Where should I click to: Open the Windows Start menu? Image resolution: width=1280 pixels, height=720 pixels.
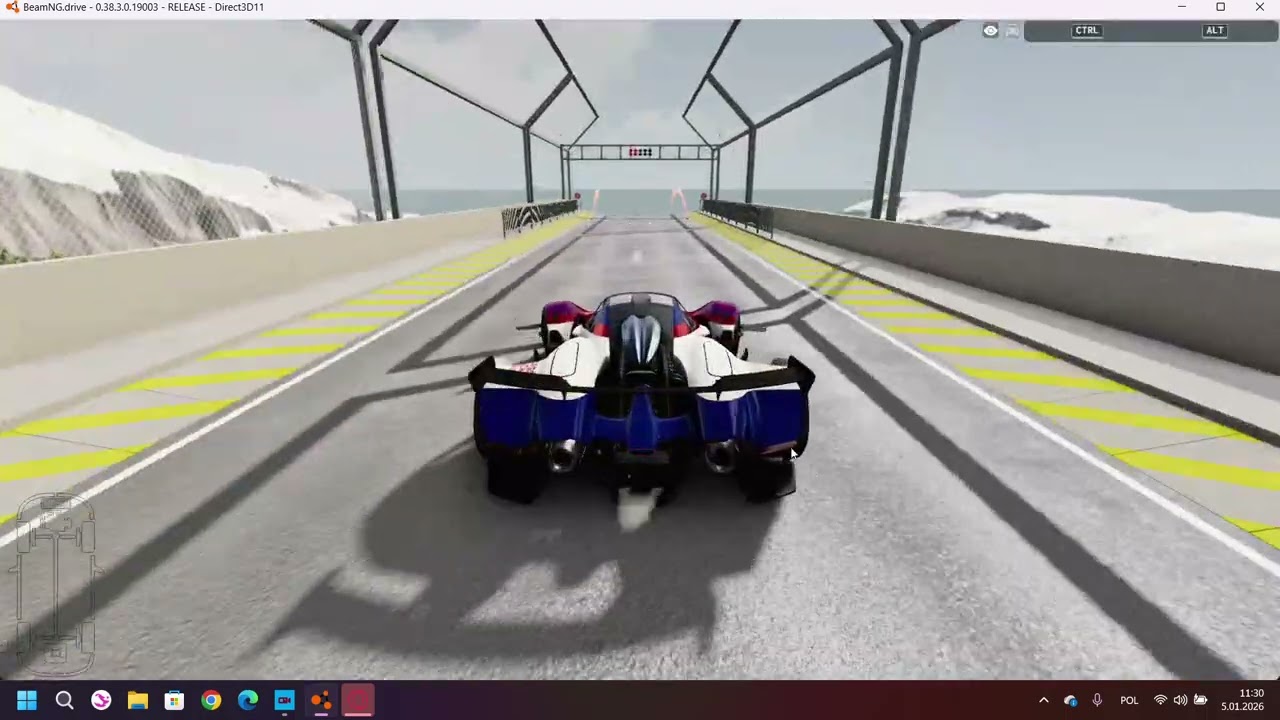[x=27, y=701]
